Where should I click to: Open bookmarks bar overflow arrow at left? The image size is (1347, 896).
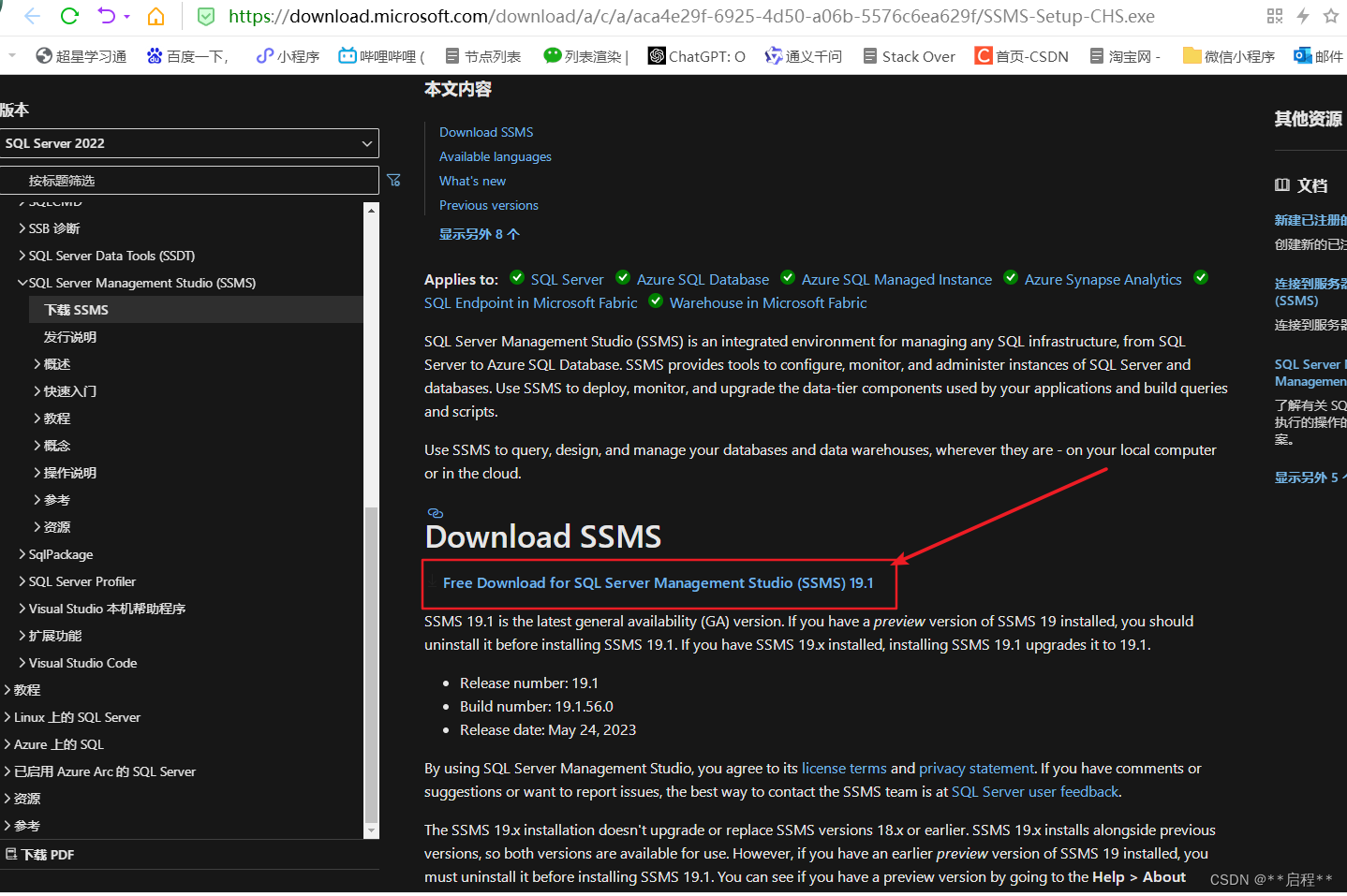tap(11, 56)
